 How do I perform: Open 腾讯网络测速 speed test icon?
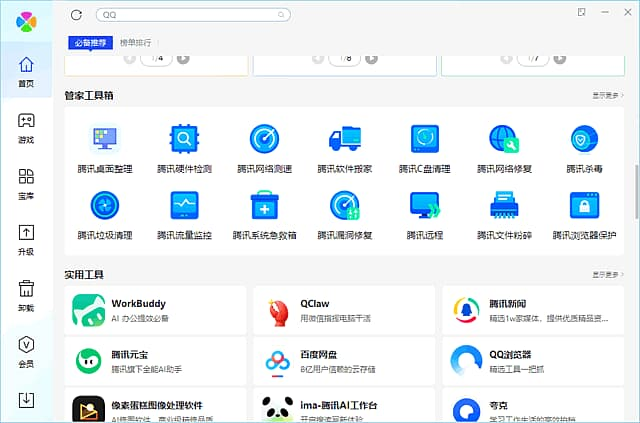(x=264, y=138)
